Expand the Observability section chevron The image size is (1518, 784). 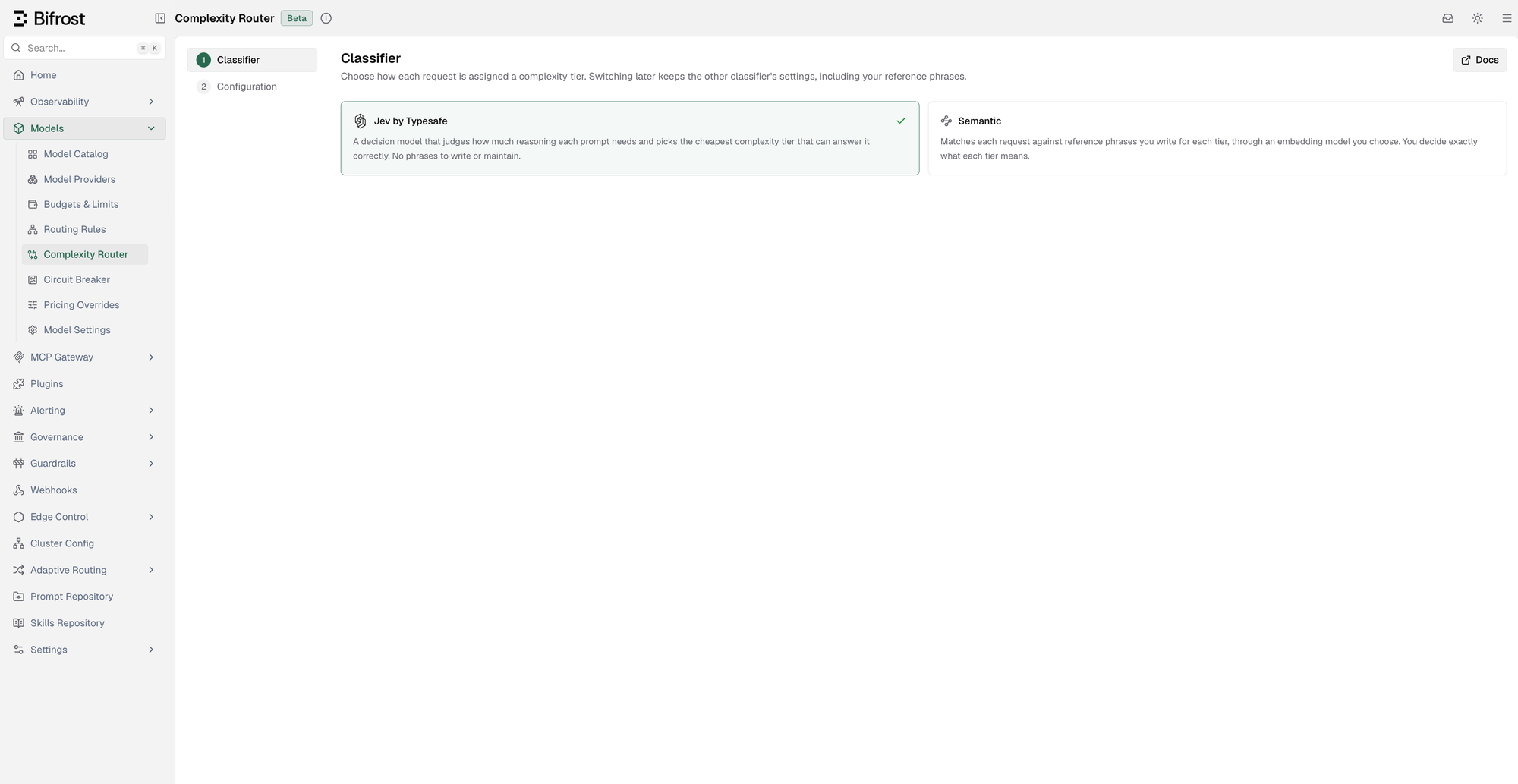151,102
